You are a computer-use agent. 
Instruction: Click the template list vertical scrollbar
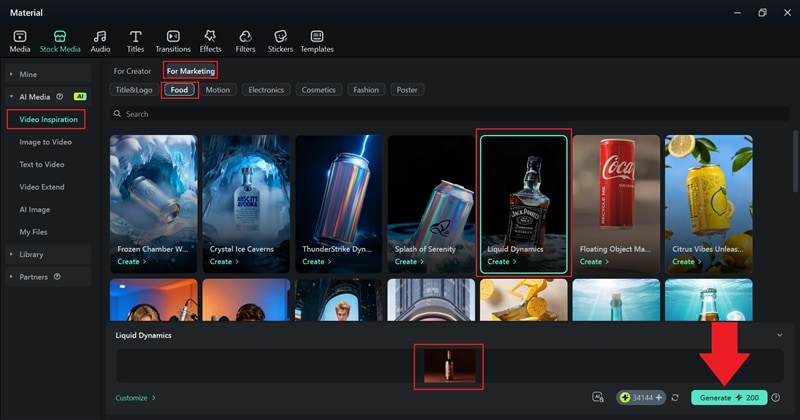coord(796,163)
